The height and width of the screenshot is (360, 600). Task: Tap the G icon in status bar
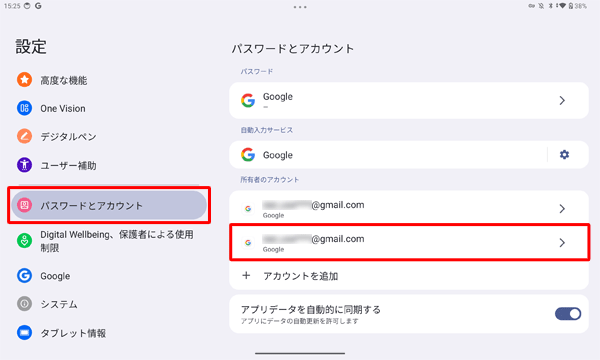(38, 6)
